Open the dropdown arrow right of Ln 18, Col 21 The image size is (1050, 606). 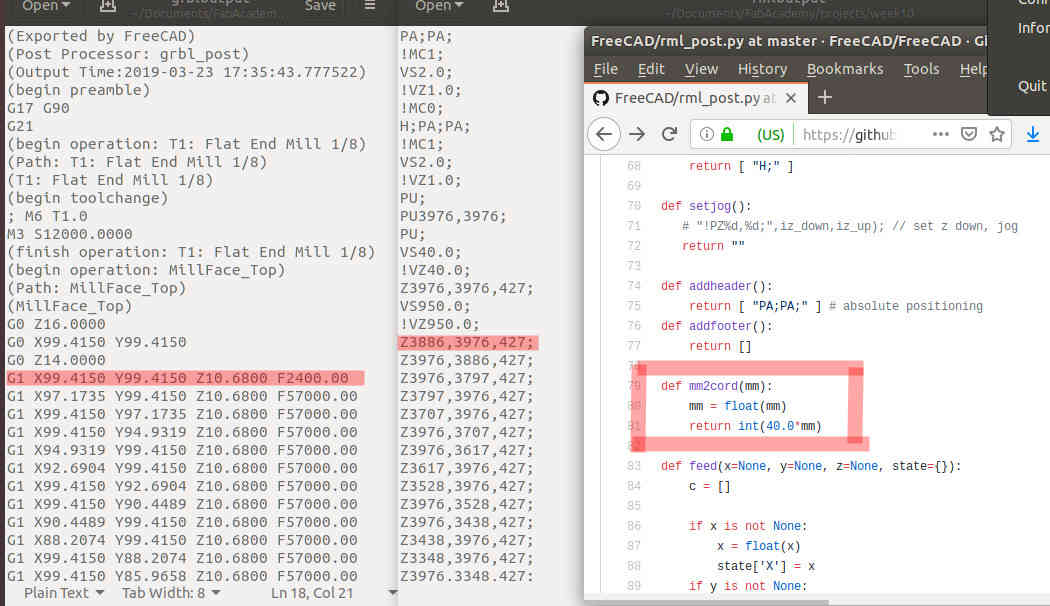(392, 593)
